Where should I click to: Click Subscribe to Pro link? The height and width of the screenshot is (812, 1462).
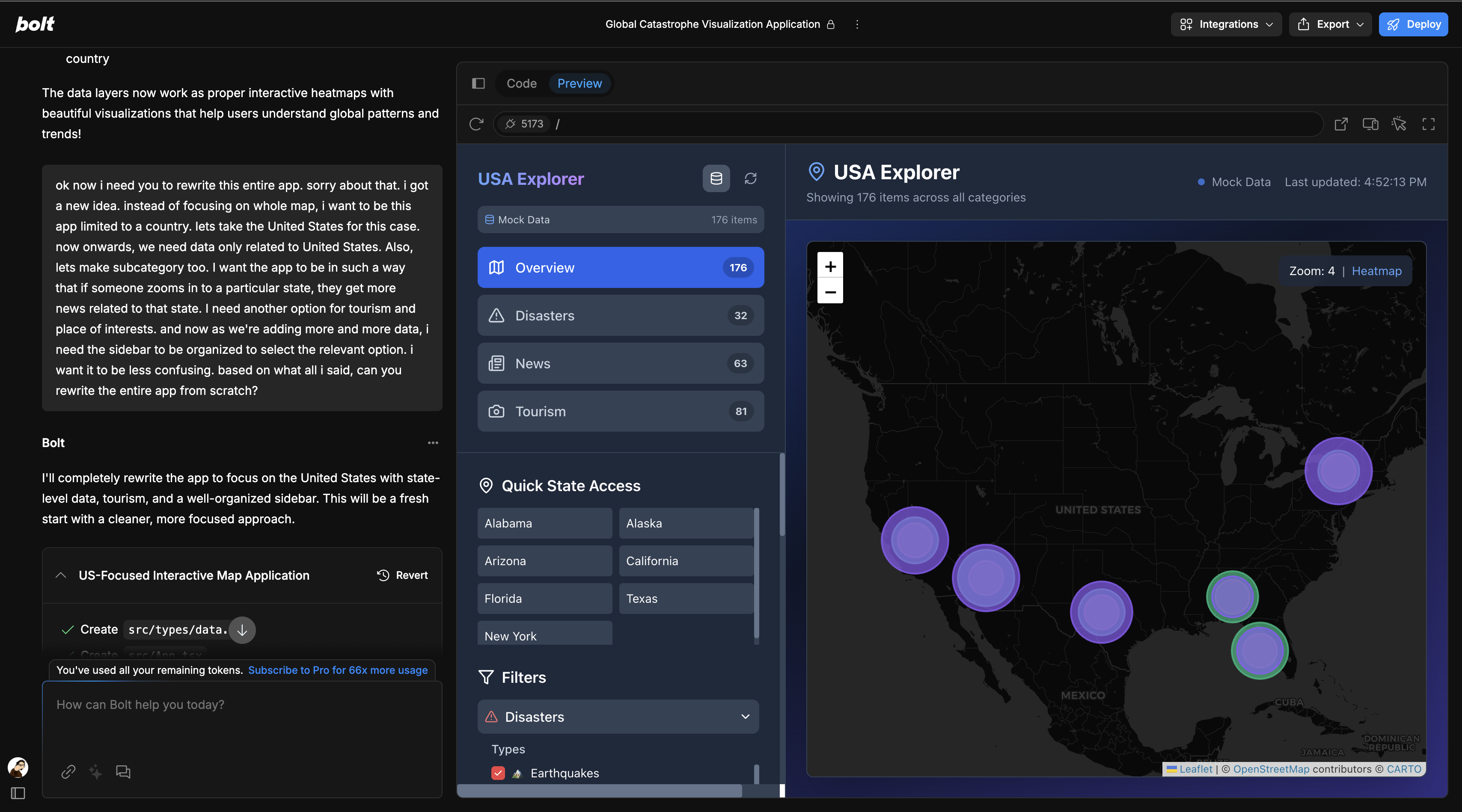[338, 670]
